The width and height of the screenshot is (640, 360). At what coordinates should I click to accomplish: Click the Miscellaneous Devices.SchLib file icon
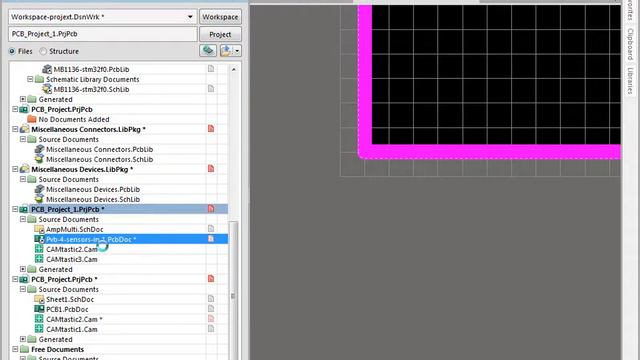[40, 199]
